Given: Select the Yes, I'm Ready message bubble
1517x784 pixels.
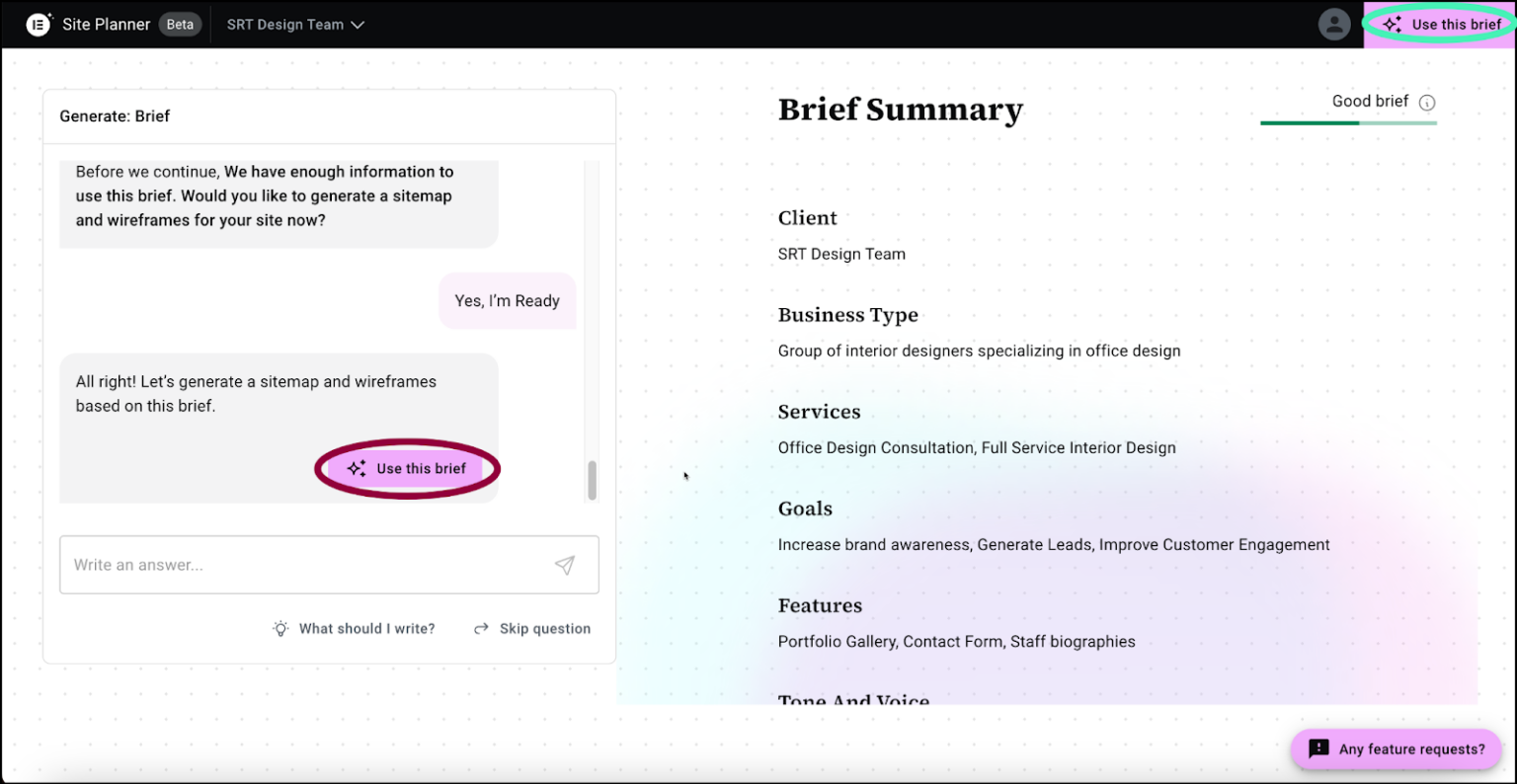Looking at the screenshot, I should pyautogui.click(x=507, y=300).
